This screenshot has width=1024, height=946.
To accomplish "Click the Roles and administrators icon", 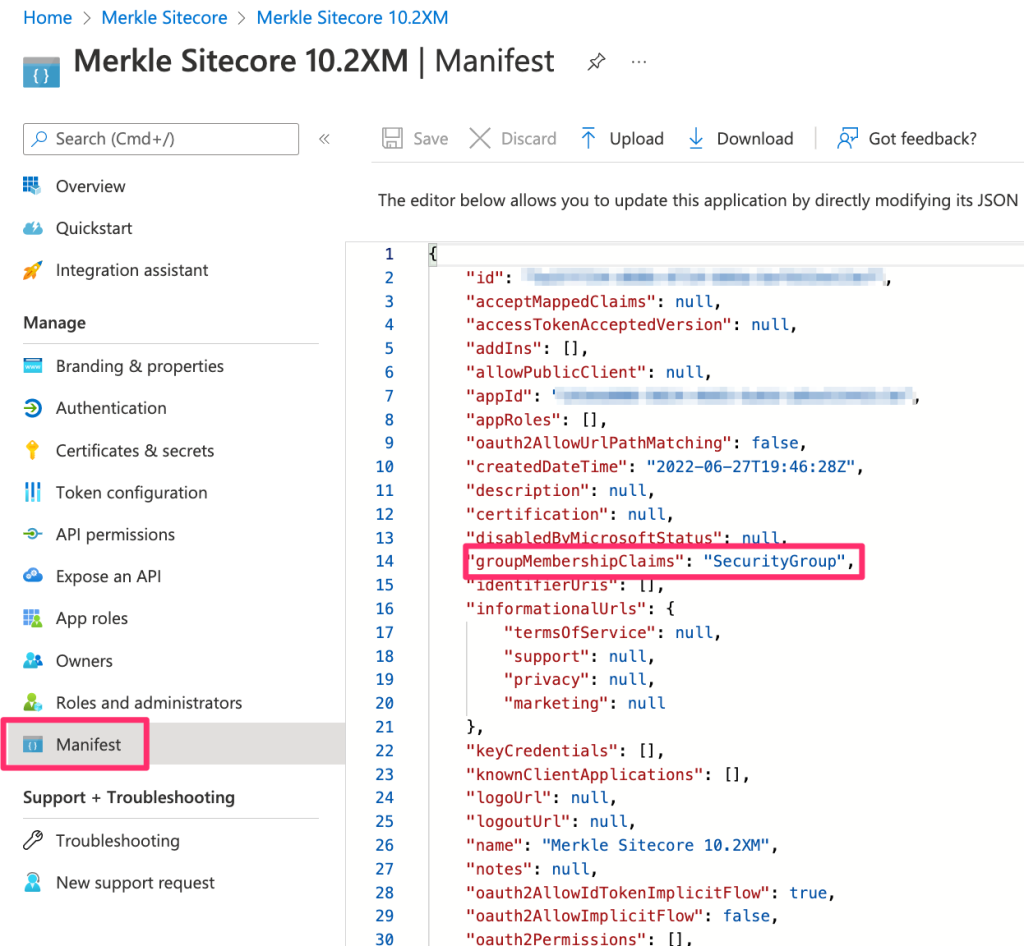I will [x=33, y=702].
